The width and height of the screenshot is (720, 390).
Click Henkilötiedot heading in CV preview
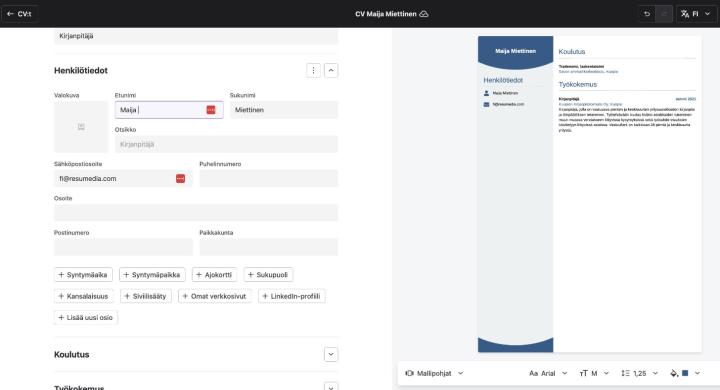tap(503, 80)
